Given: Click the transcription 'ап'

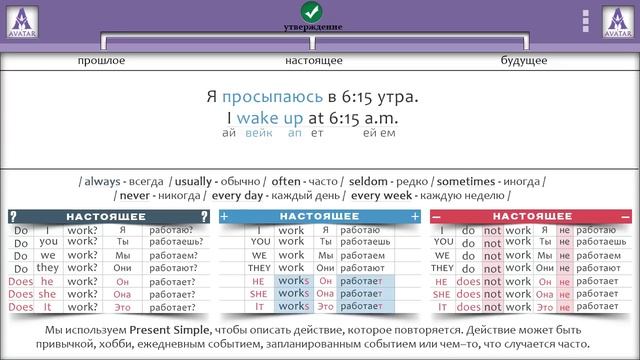Looking at the screenshot, I should point(295,133).
